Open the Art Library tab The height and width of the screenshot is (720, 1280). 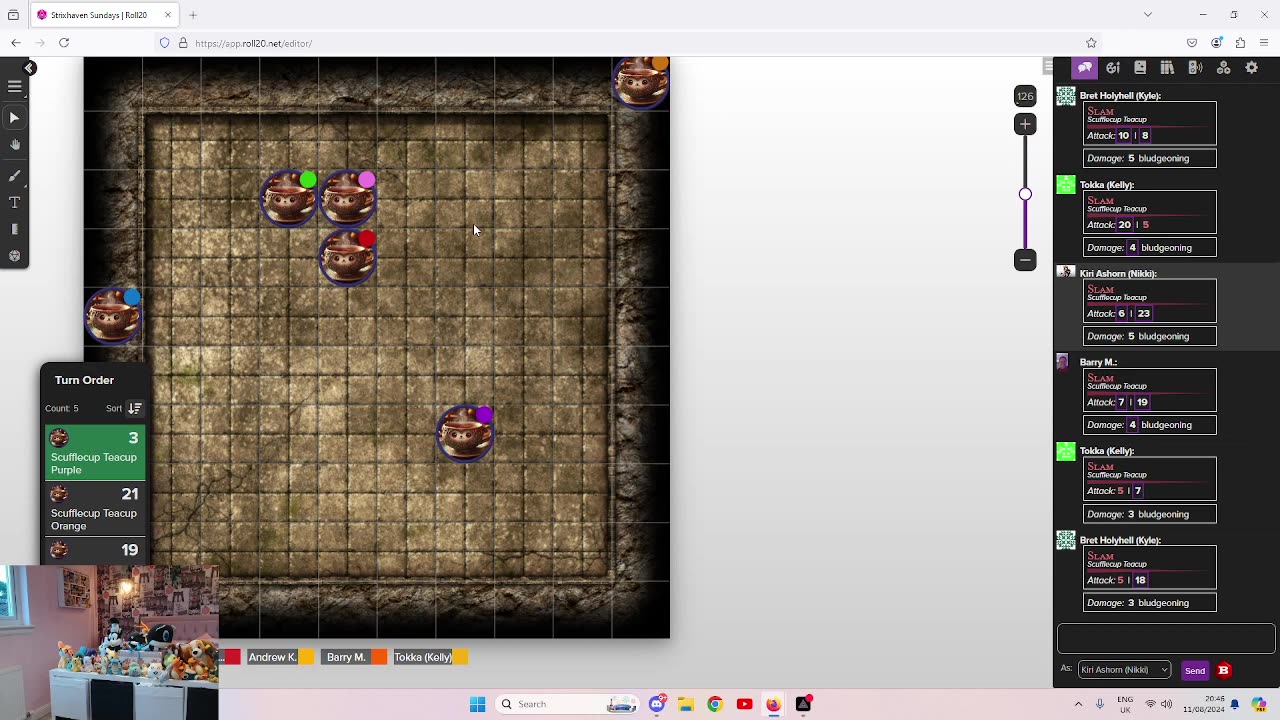coord(1113,67)
